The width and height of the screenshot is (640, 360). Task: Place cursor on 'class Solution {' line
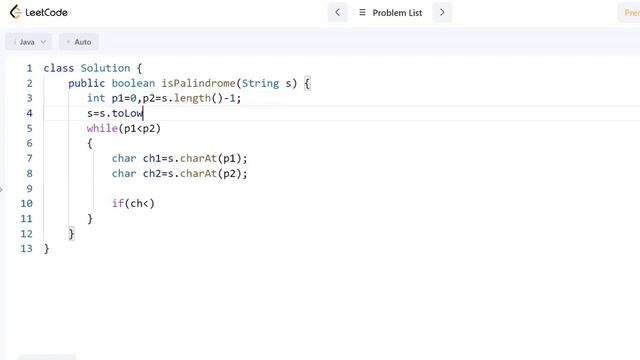pyautogui.click(x=93, y=68)
